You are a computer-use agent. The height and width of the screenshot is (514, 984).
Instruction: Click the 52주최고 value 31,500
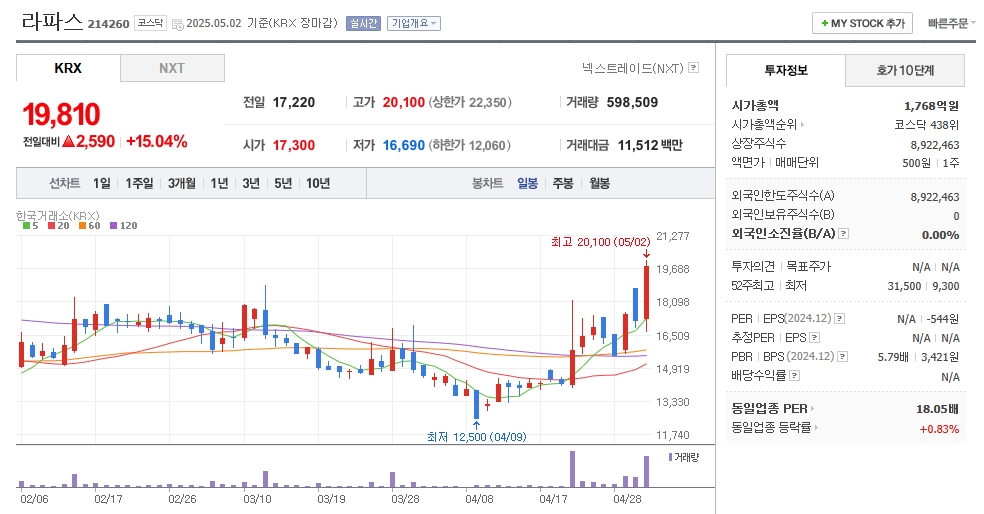[904, 286]
